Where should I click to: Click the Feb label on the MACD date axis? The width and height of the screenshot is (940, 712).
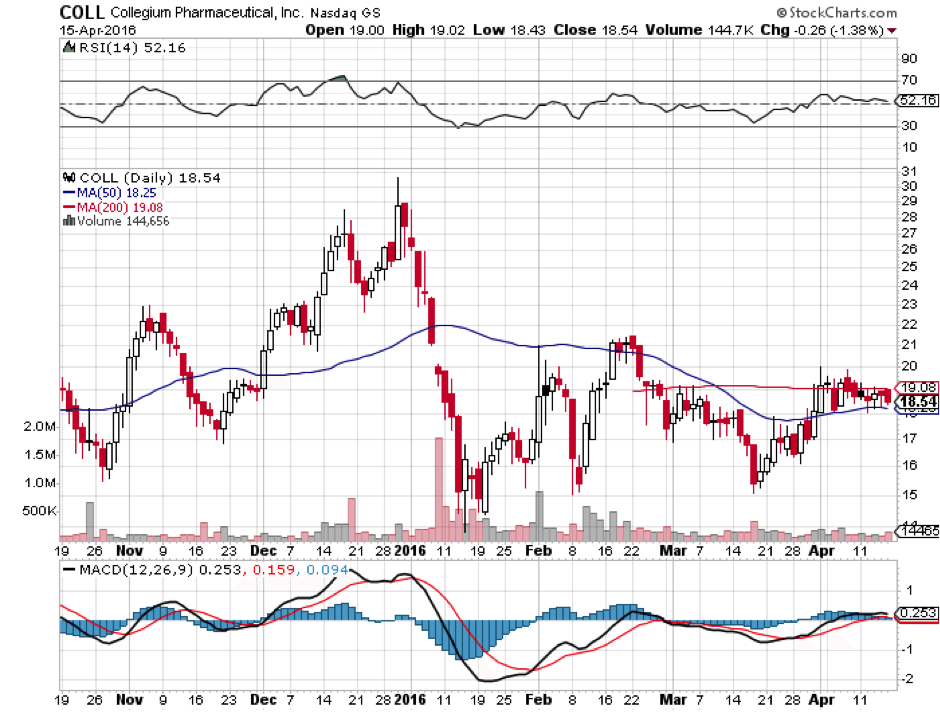tap(540, 700)
